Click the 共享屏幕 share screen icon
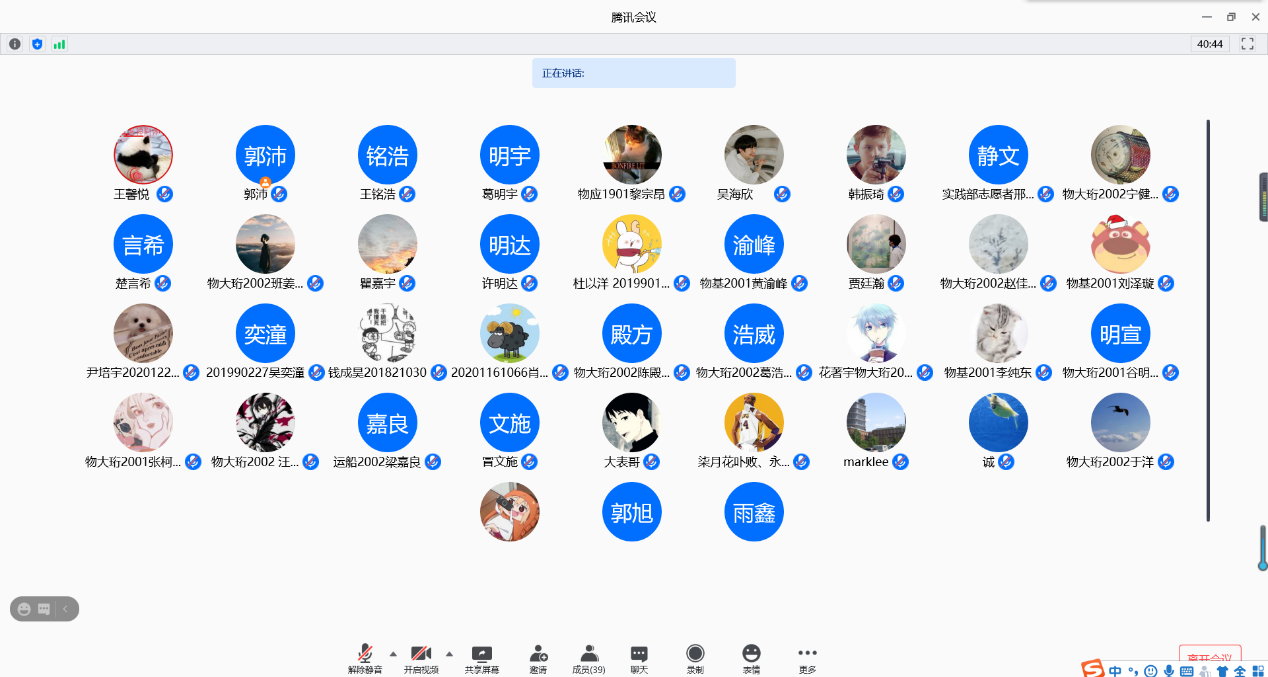The image size is (1268, 677). click(482, 654)
